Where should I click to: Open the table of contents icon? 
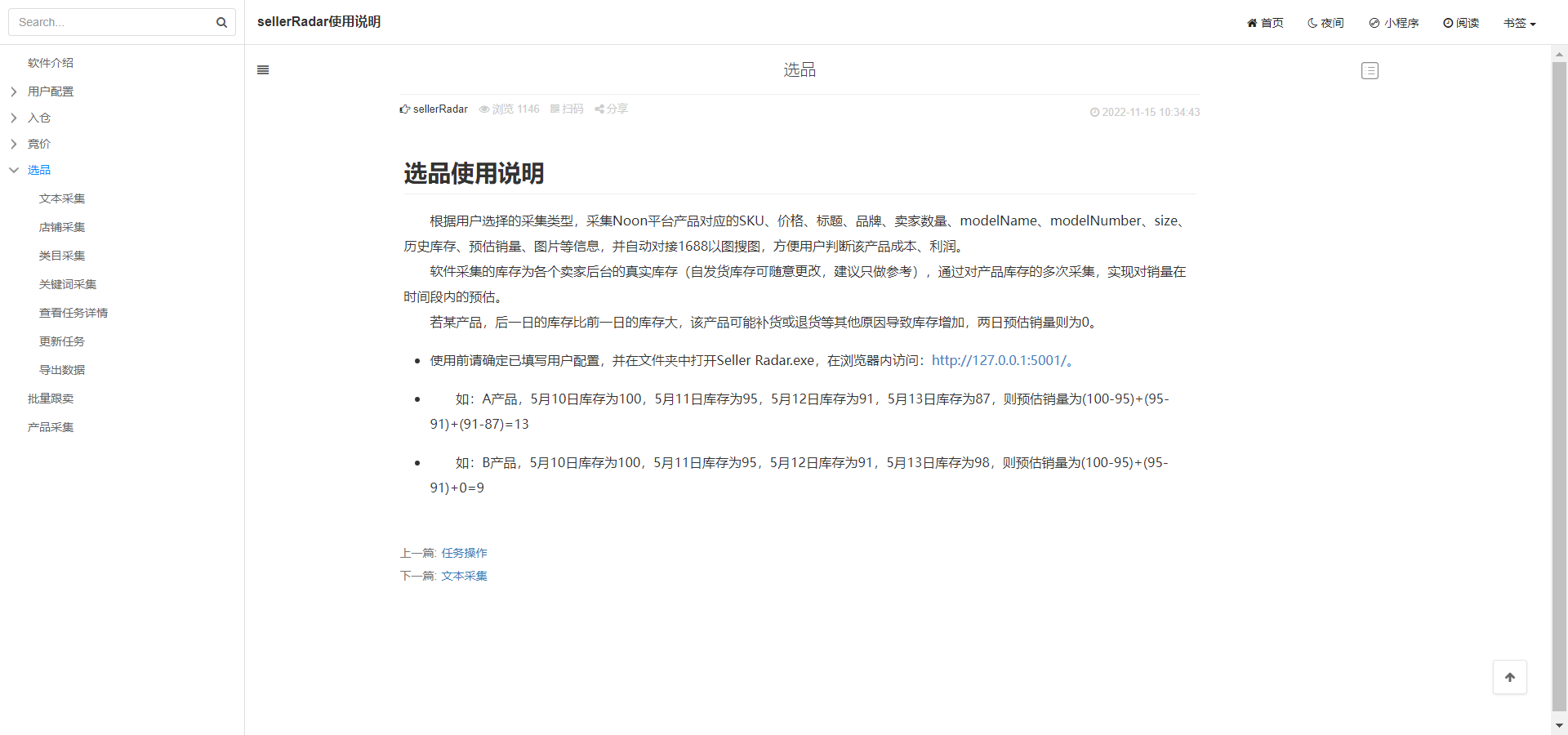point(1370,71)
